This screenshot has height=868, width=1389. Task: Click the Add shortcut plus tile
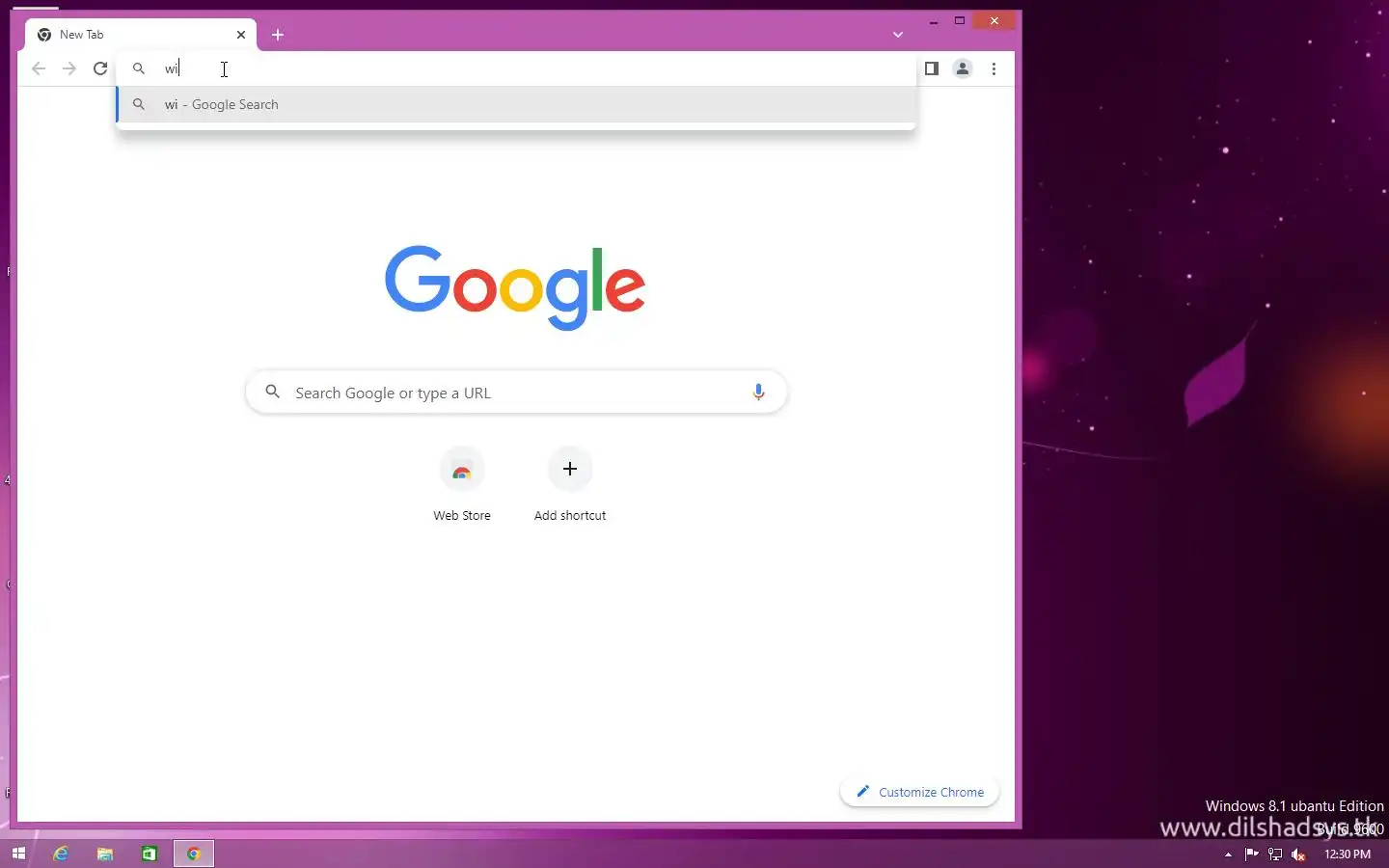click(x=570, y=469)
